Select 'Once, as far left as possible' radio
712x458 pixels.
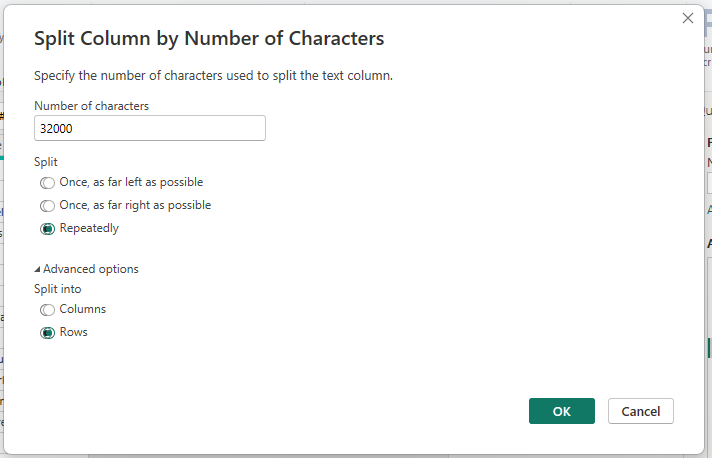(x=48, y=183)
